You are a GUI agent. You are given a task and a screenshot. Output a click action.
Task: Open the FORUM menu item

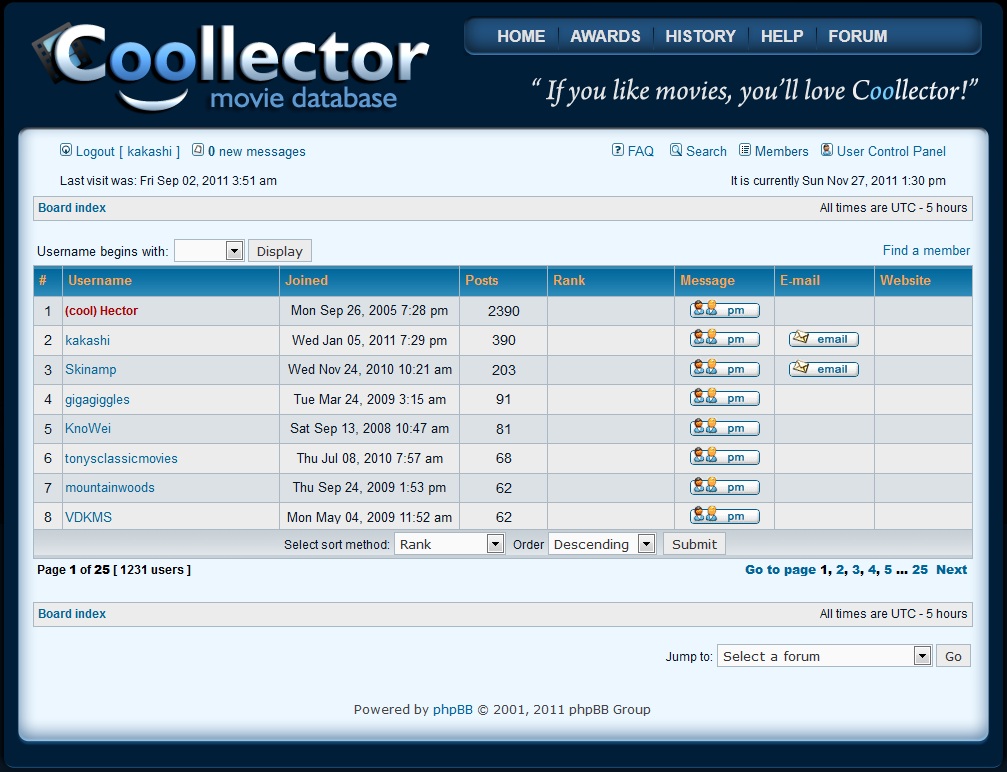coord(857,36)
